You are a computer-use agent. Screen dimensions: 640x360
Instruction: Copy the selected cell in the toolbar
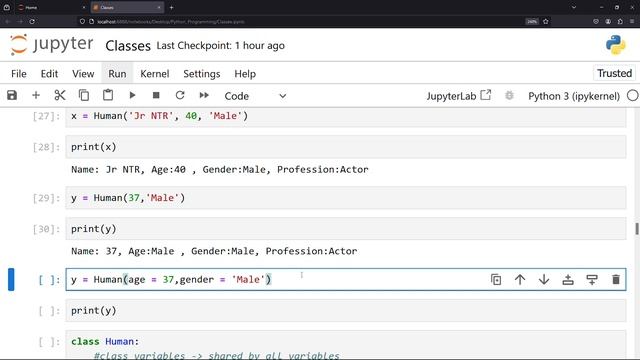point(84,96)
